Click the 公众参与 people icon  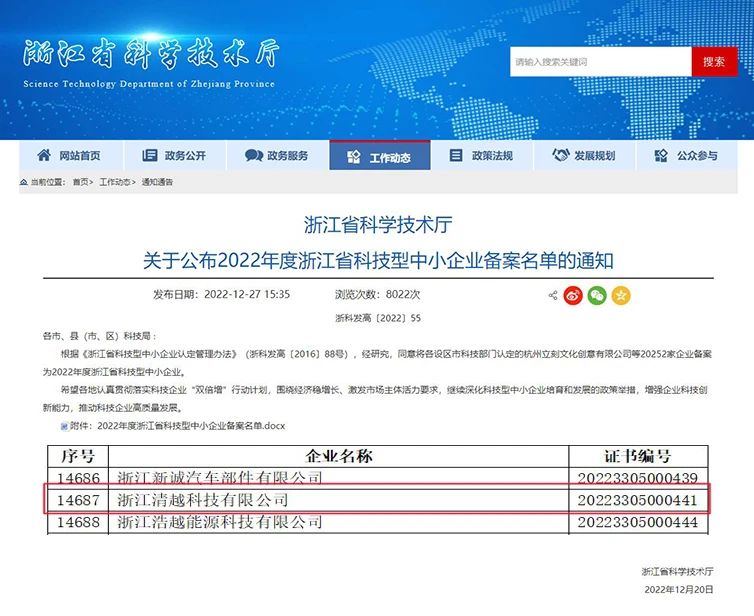[661, 156]
